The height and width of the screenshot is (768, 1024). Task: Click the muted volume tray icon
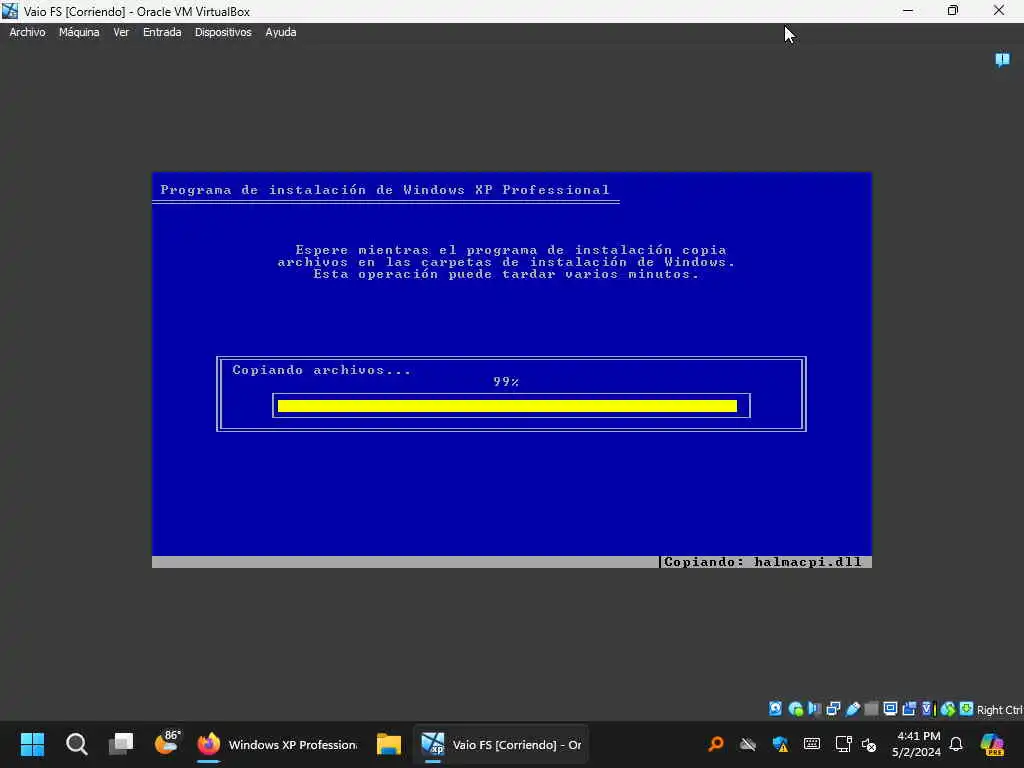[869, 744]
